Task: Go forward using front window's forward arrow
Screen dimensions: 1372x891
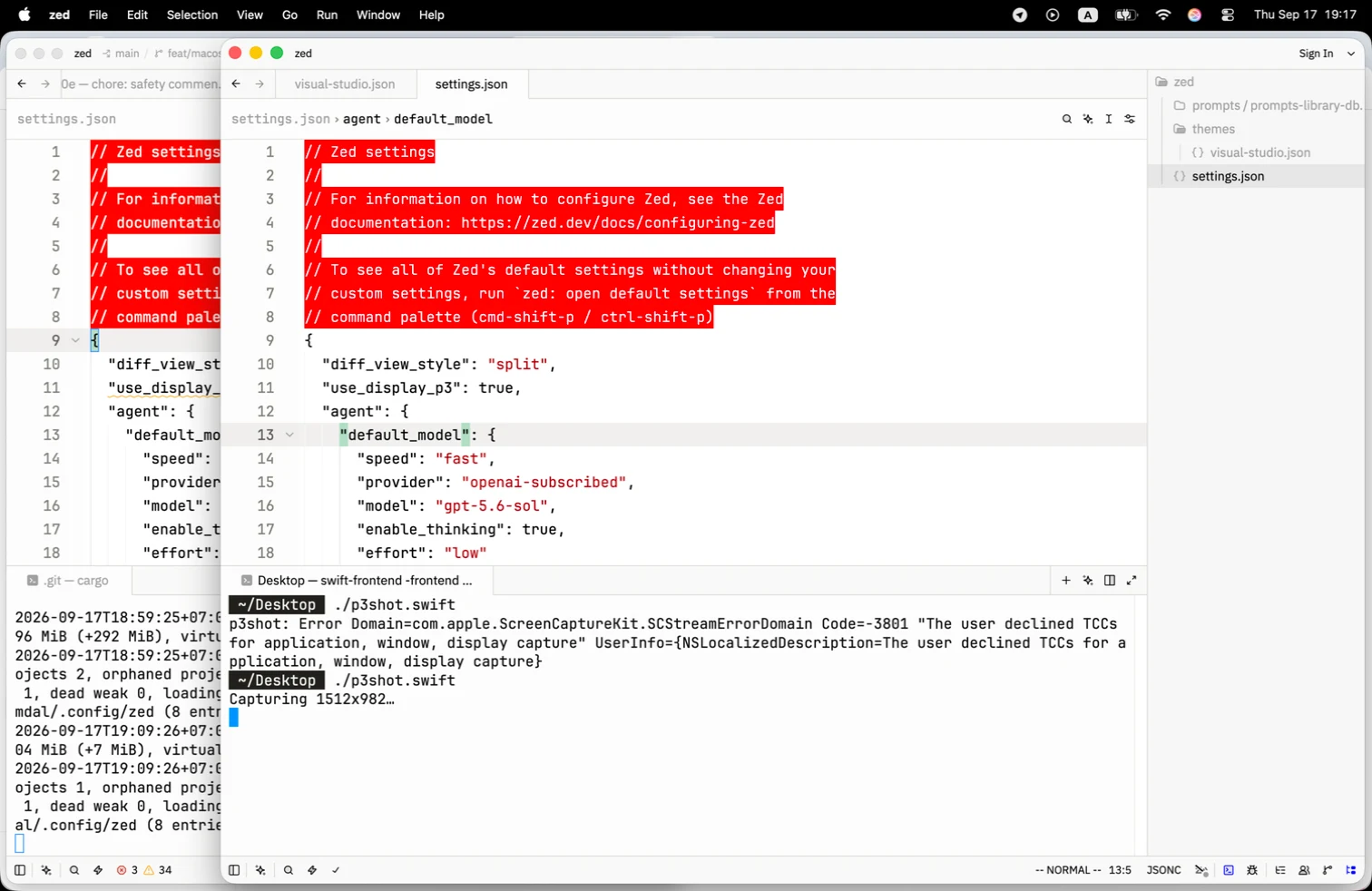Action: point(260,84)
